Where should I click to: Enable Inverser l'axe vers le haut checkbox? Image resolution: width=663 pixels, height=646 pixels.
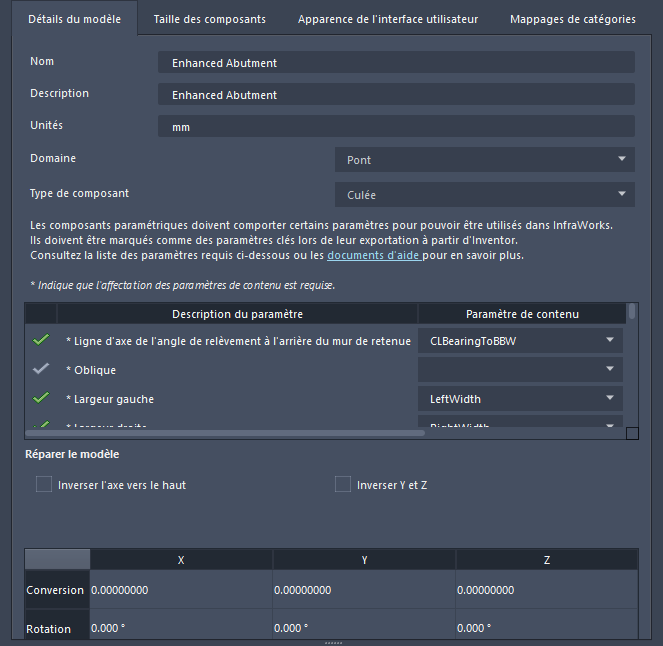[44, 485]
